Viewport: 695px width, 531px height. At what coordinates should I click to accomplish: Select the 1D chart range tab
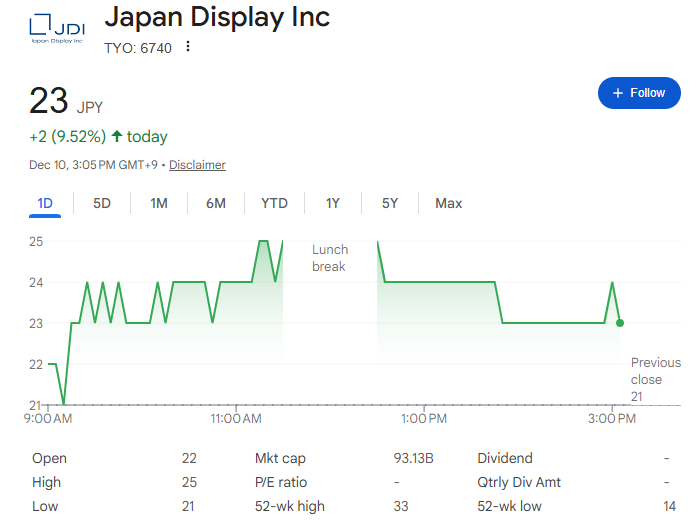(x=45, y=203)
